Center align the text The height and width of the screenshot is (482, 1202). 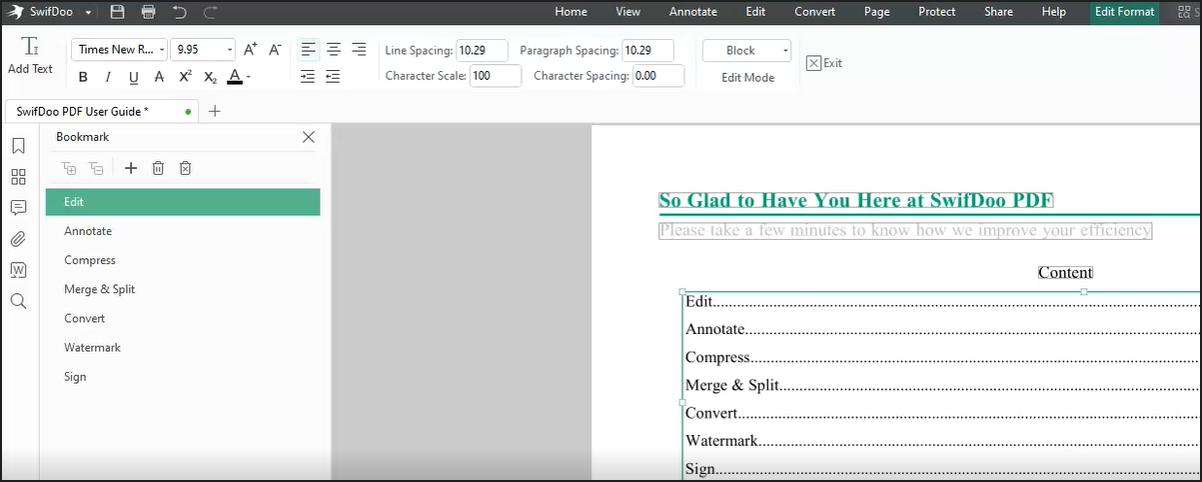click(334, 49)
